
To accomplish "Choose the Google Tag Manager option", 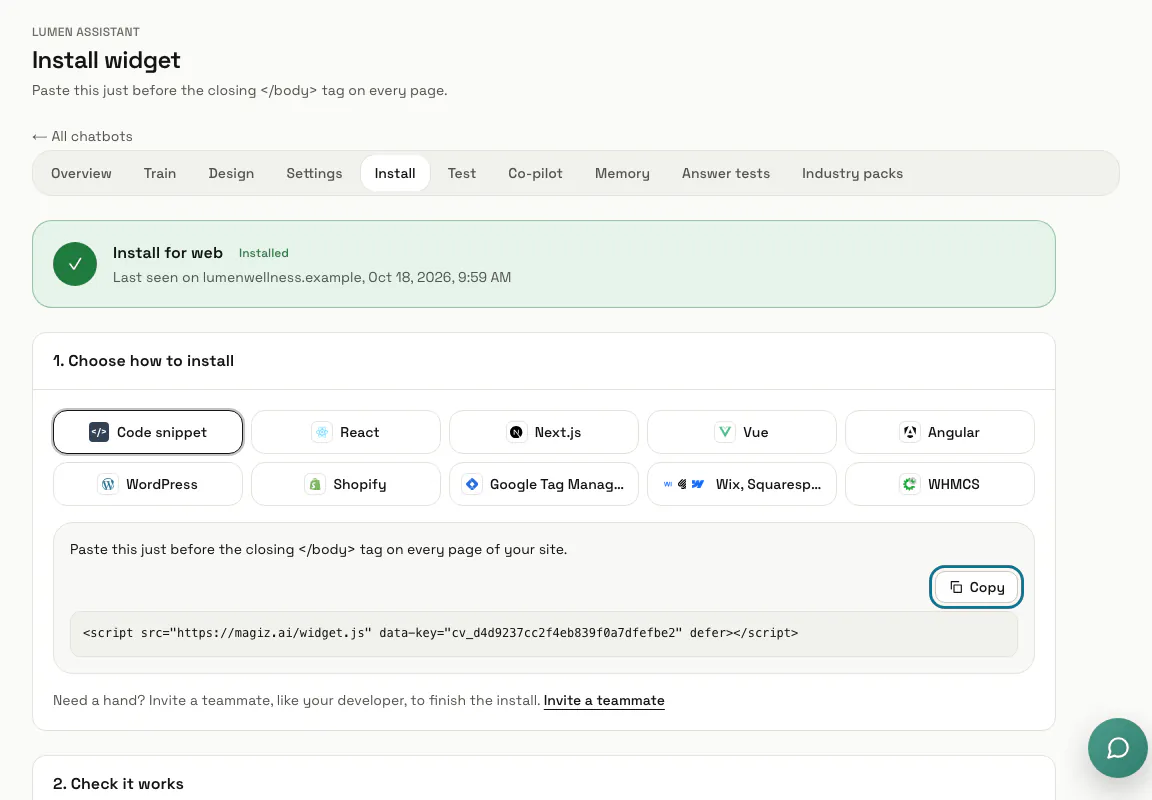I will pyautogui.click(x=544, y=484).
